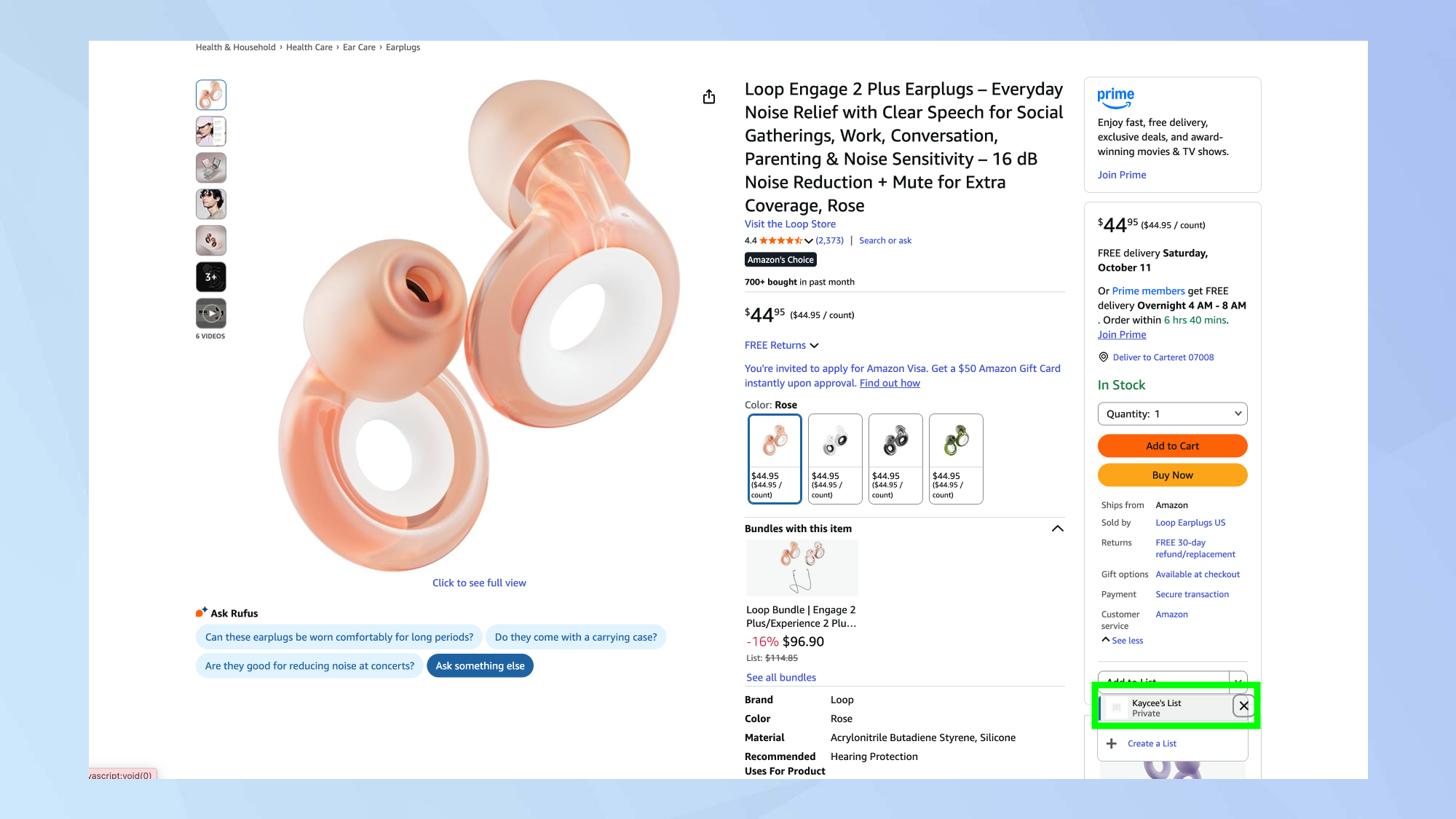This screenshot has height=819, width=1456.
Task: Select the white color variant
Action: coord(835,459)
